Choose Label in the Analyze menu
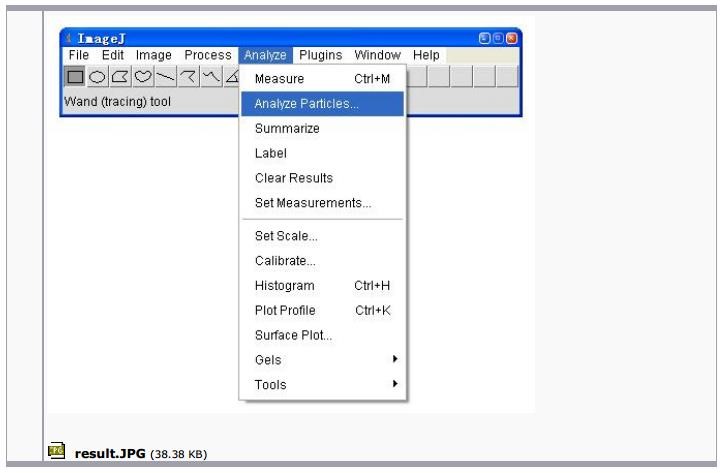Screen dimensions: 722x473 tap(322, 153)
